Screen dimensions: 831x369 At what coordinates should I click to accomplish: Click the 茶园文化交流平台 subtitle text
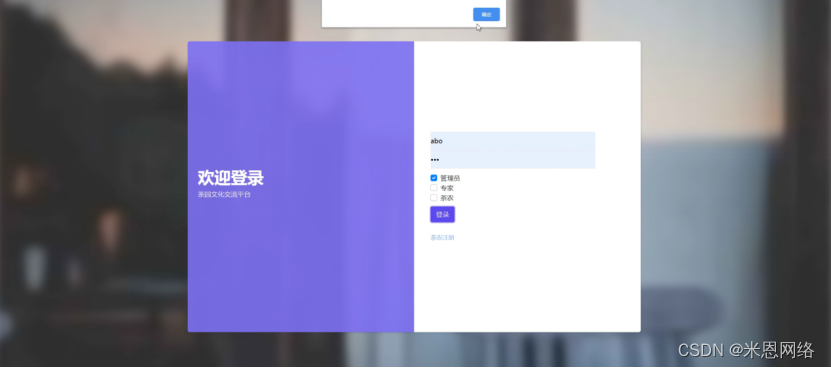tap(224, 195)
